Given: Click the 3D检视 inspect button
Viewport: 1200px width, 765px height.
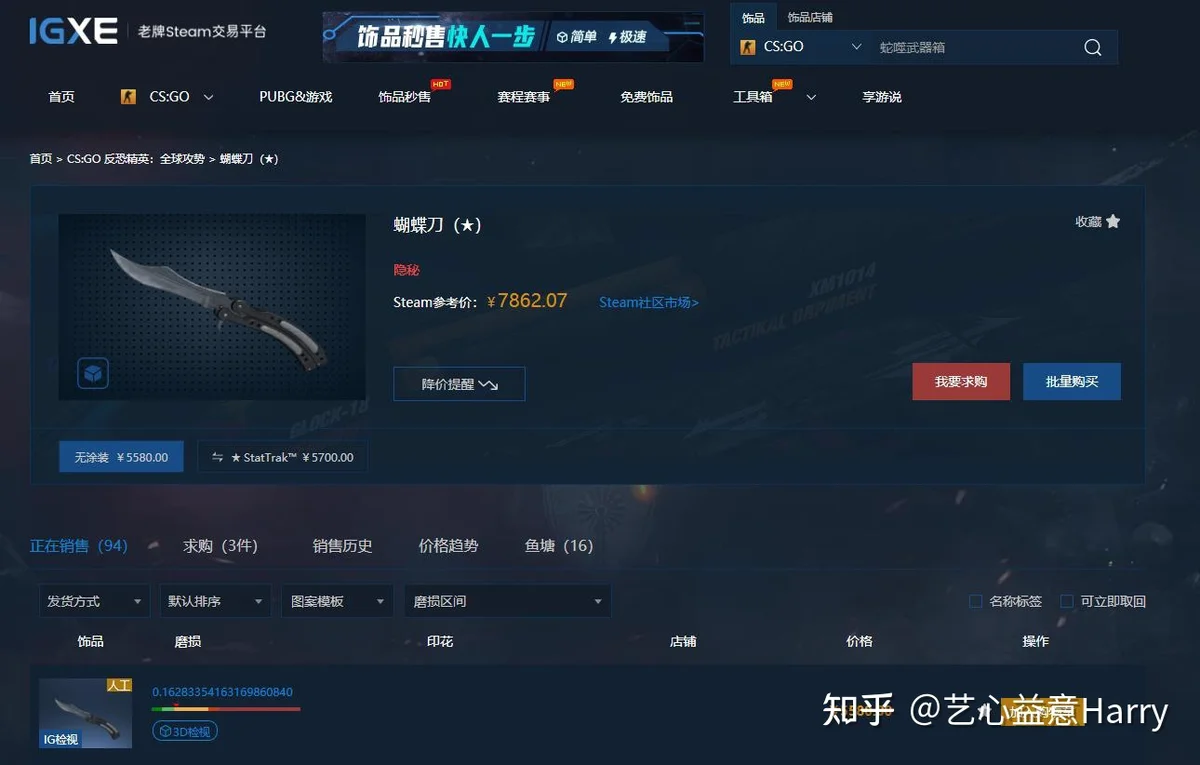Looking at the screenshot, I should tap(185, 731).
